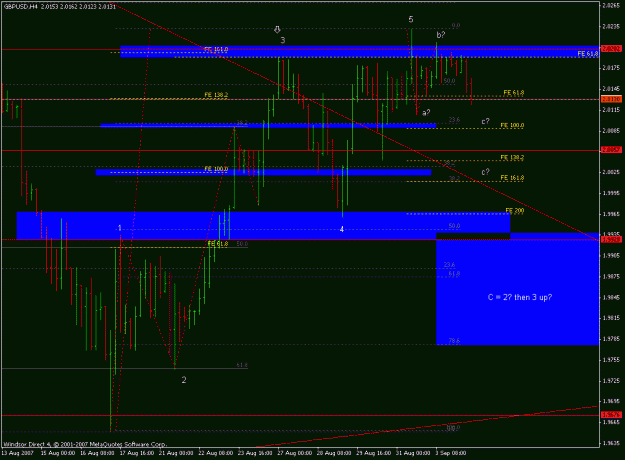Click the 23 Aug 16:00 time label
Image resolution: width=625 pixels, height=460 pixels.
pyautogui.click(x=255, y=453)
